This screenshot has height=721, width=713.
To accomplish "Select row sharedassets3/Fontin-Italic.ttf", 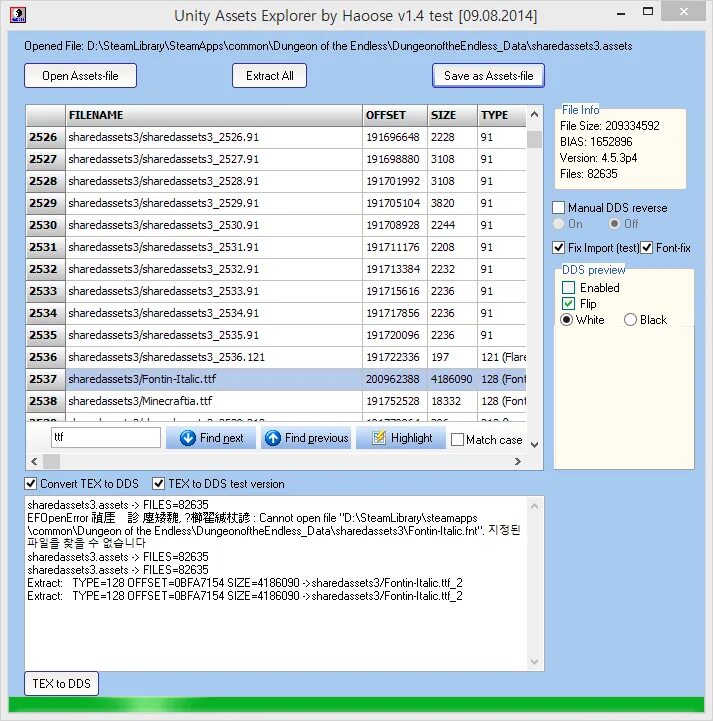I will tap(276, 379).
